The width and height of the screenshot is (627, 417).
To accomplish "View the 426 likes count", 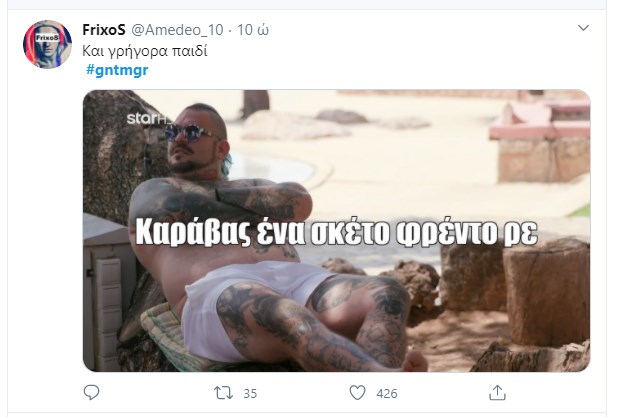I will [x=387, y=393].
